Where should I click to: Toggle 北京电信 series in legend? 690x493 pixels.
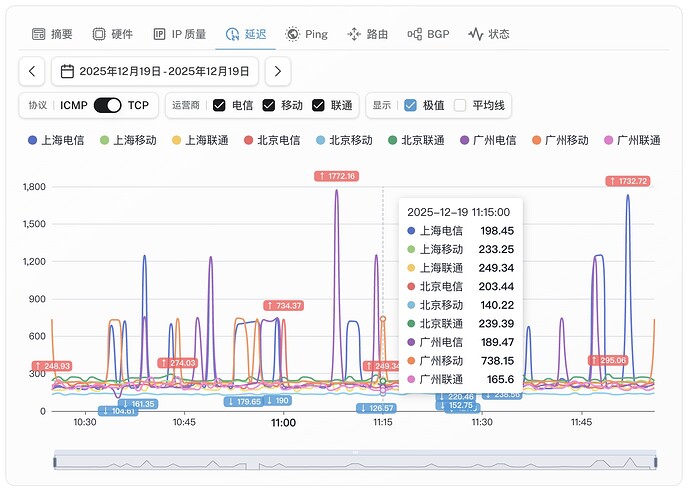272,140
